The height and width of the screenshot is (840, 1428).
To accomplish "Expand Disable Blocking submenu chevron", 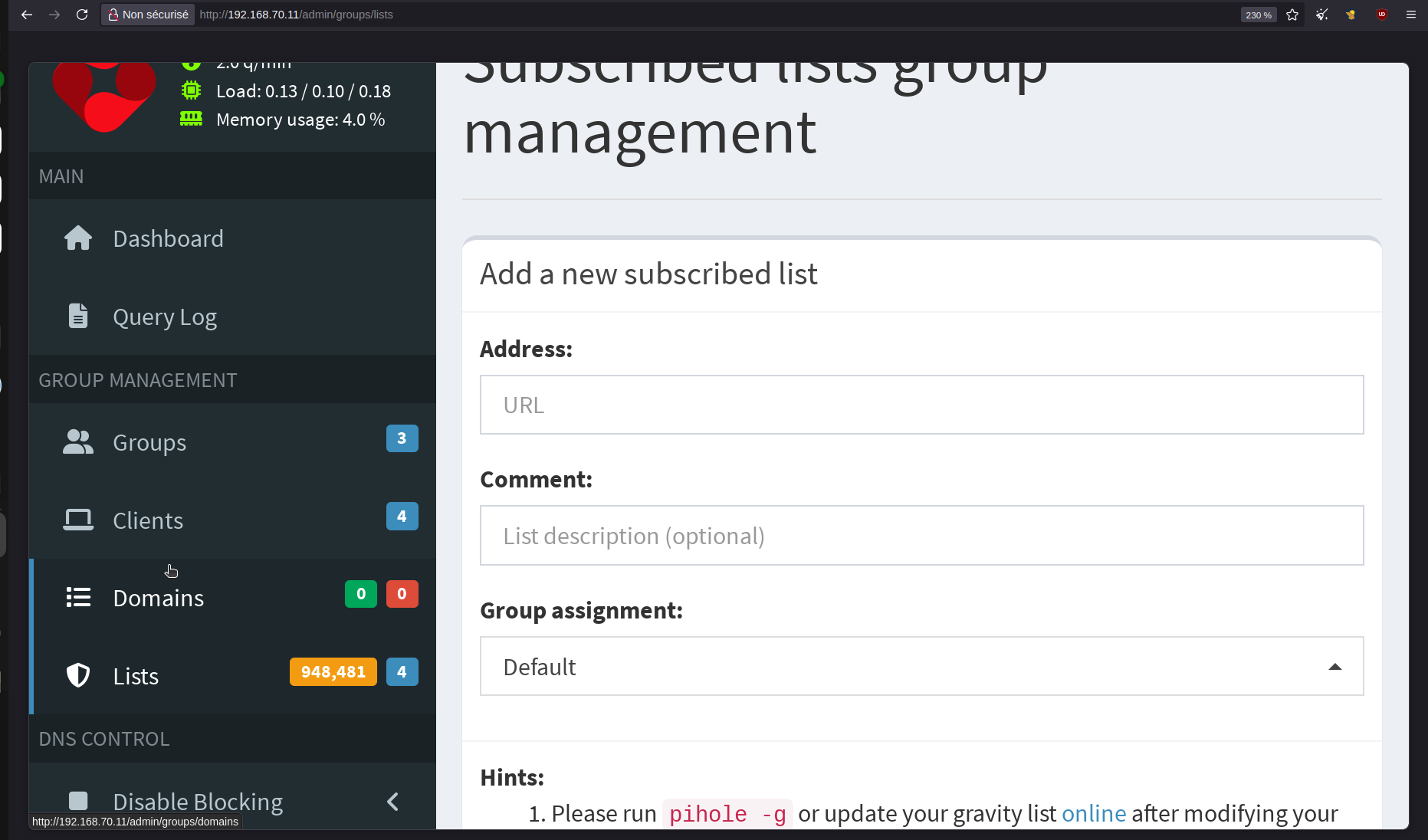I will click(x=392, y=802).
